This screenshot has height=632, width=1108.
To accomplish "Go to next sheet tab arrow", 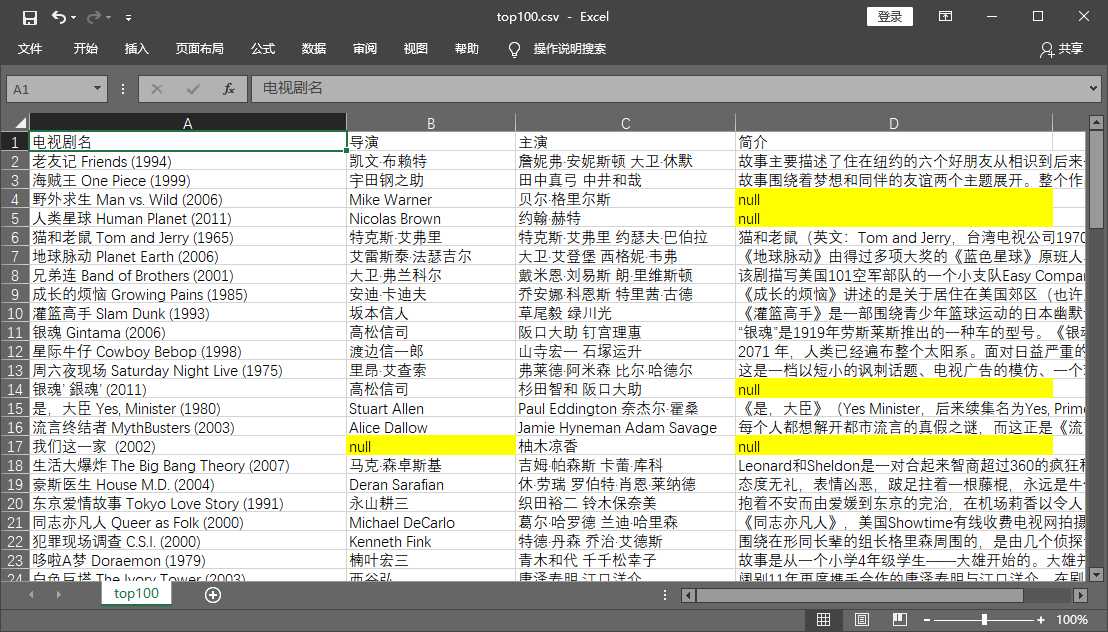I will click(x=58, y=595).
